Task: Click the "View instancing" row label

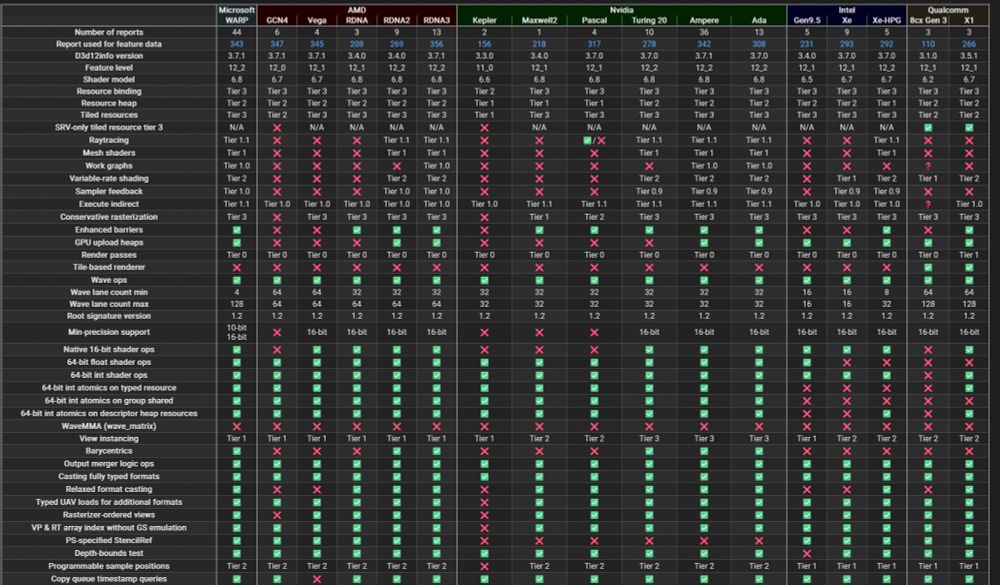Action: (x=108, y=439)
